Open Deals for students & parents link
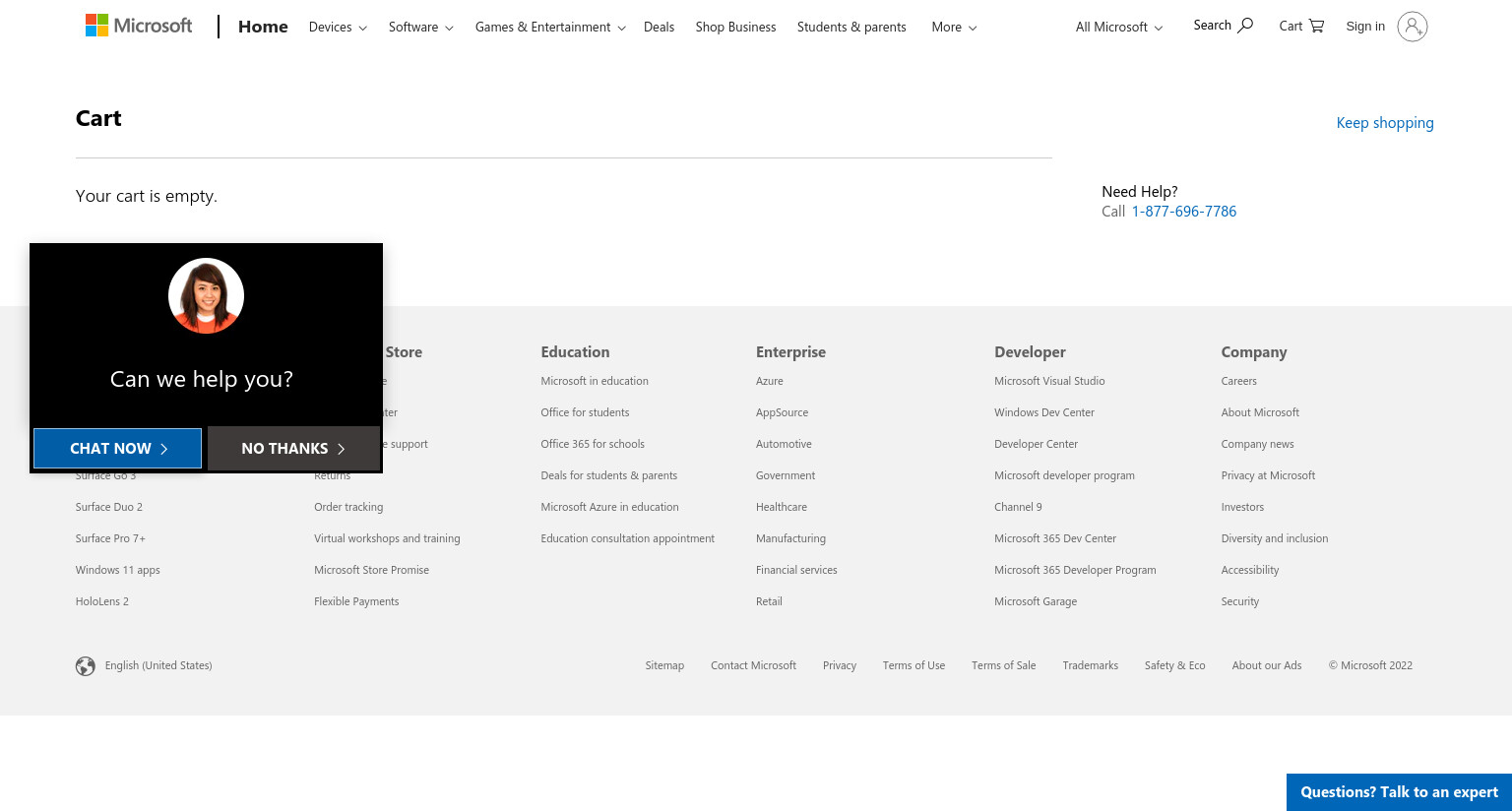Viewport: 1512px width, 811px height. (608, 475)
